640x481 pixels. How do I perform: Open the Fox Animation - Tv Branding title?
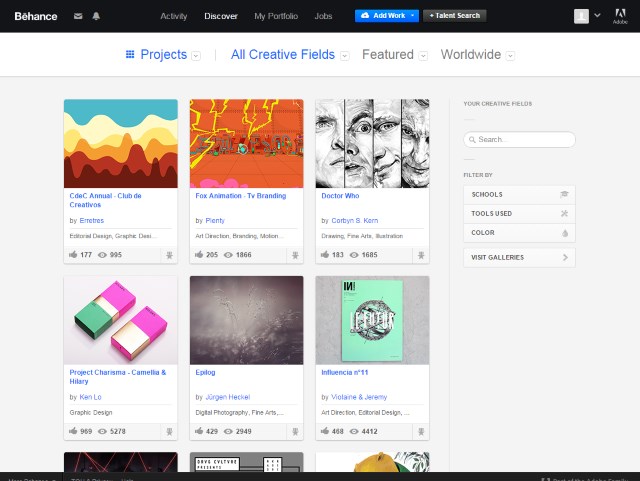coord(241,196)
